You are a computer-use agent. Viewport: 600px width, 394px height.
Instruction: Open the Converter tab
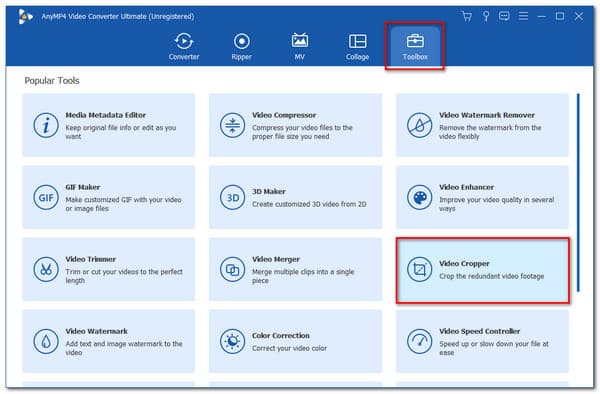[x=184, y=46]
